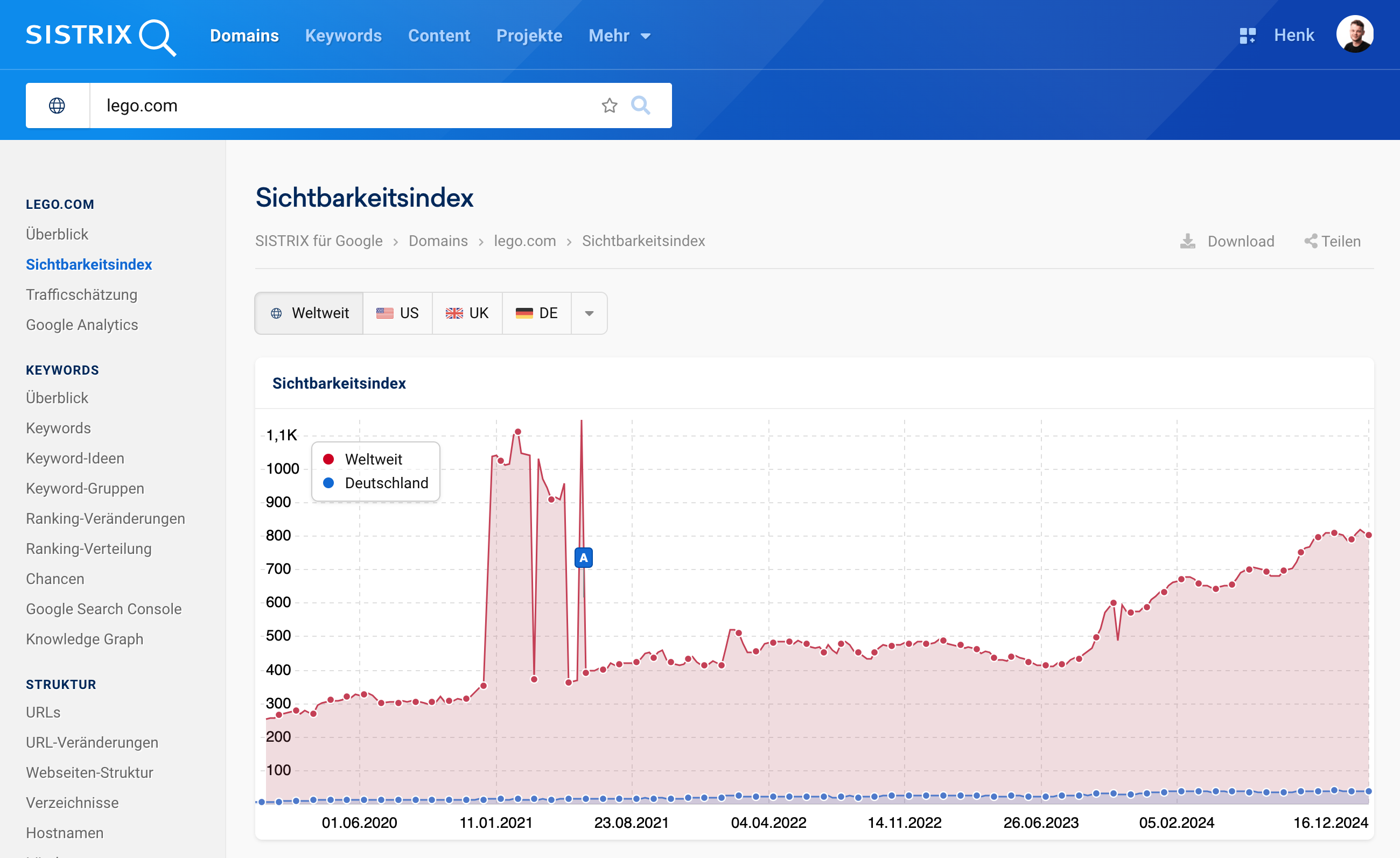The height and width of the screenshot is (858, 1400).
Task: Click the SISTRIX logo
Action: click(x=101, y=37)
